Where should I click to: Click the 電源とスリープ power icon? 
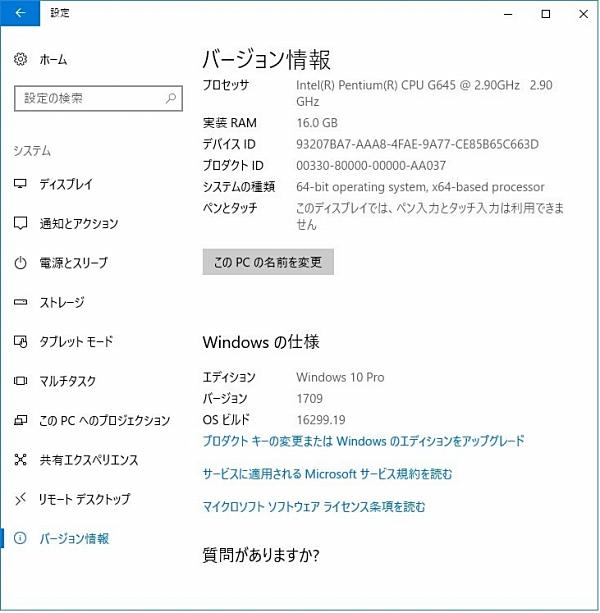(x=21, y=263)
